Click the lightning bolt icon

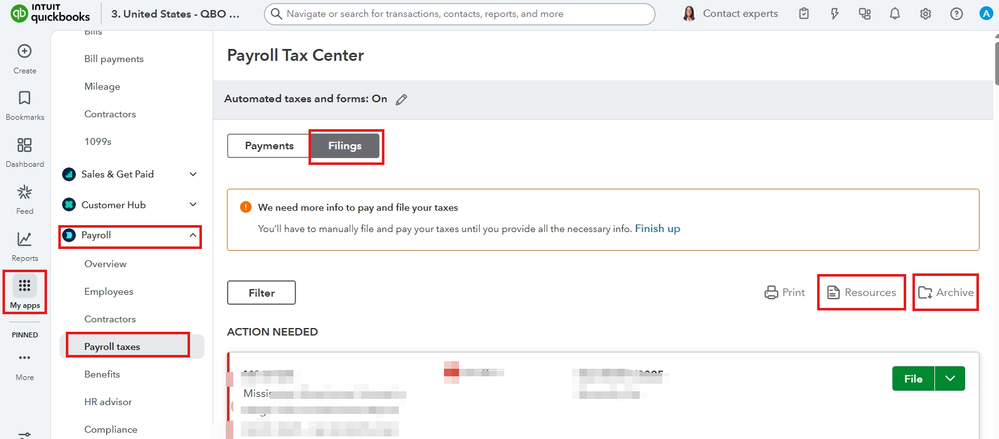pos(835,13)
